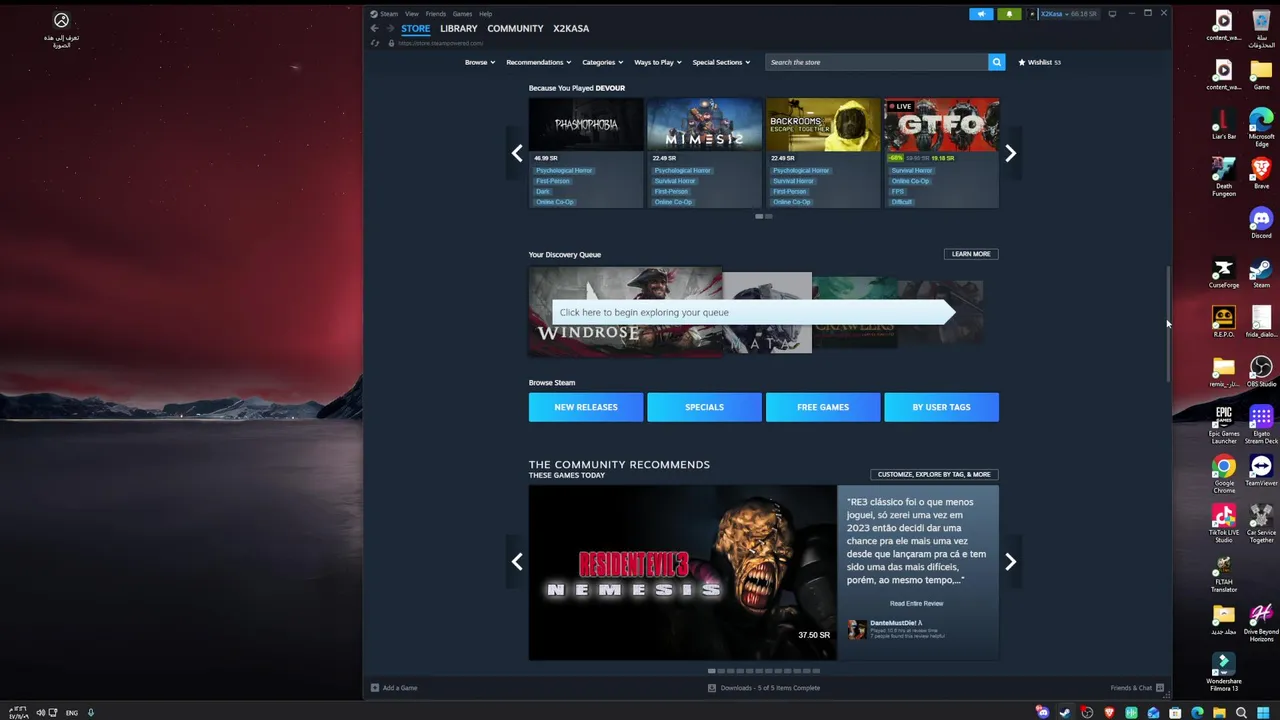Click the BY USER TAGS button
Image resolution: width=1280 pixels, height=720 pixels.
pos(941,407)
